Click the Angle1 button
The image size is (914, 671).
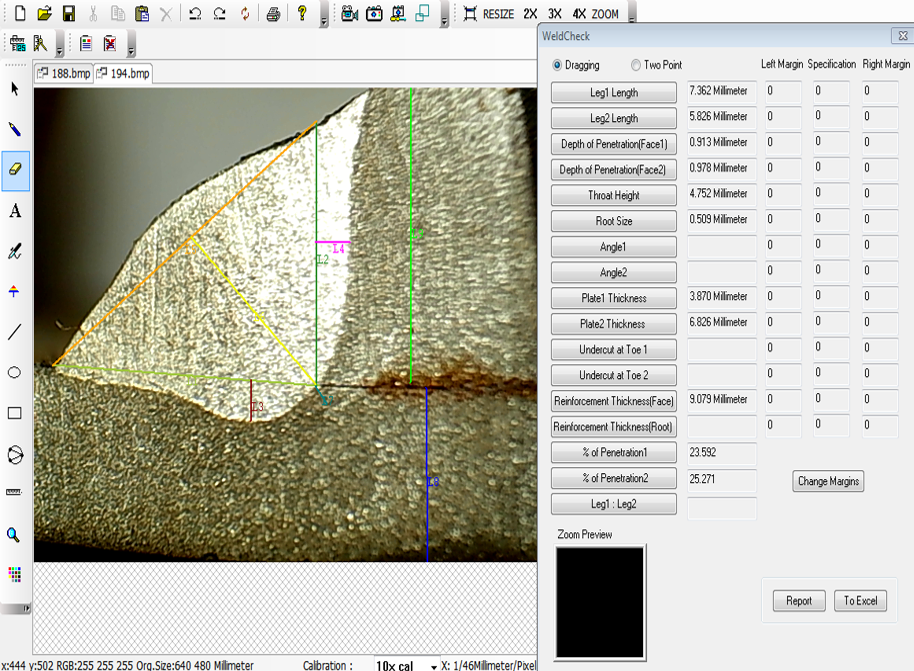tap(614, 247)
